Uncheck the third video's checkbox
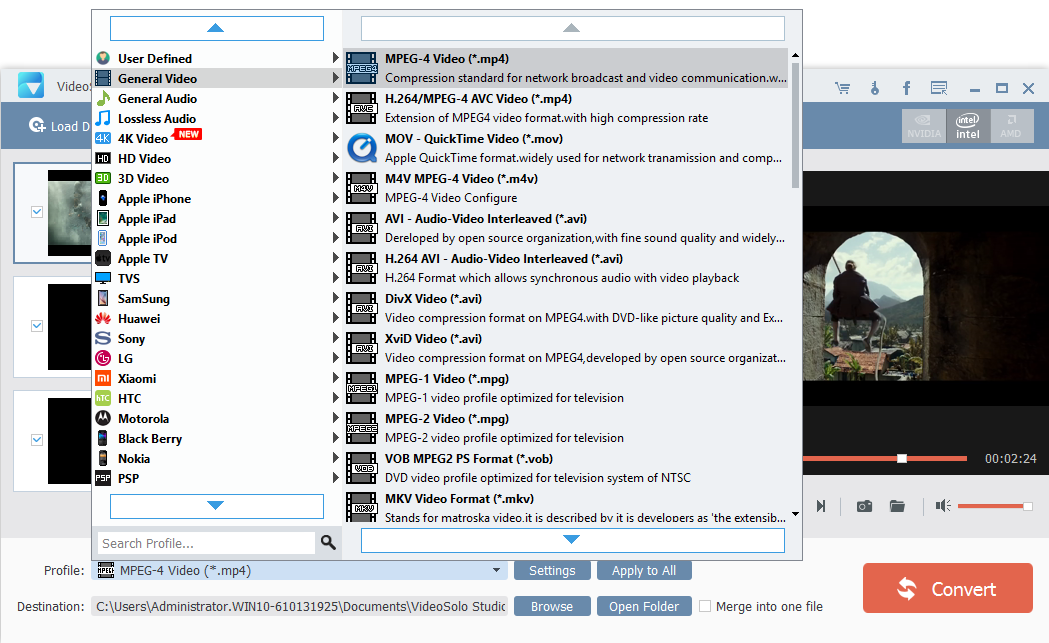Screen dimensions: 1049x643 click(x=37, y=440)
